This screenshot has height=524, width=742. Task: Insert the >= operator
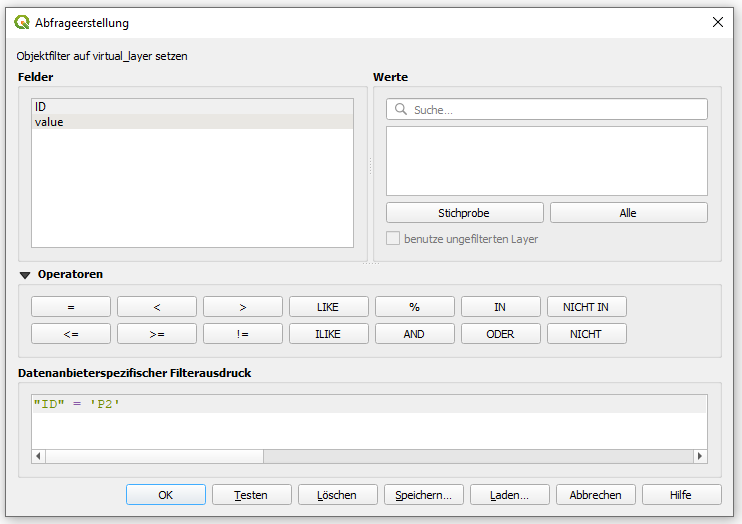point(157,334)
